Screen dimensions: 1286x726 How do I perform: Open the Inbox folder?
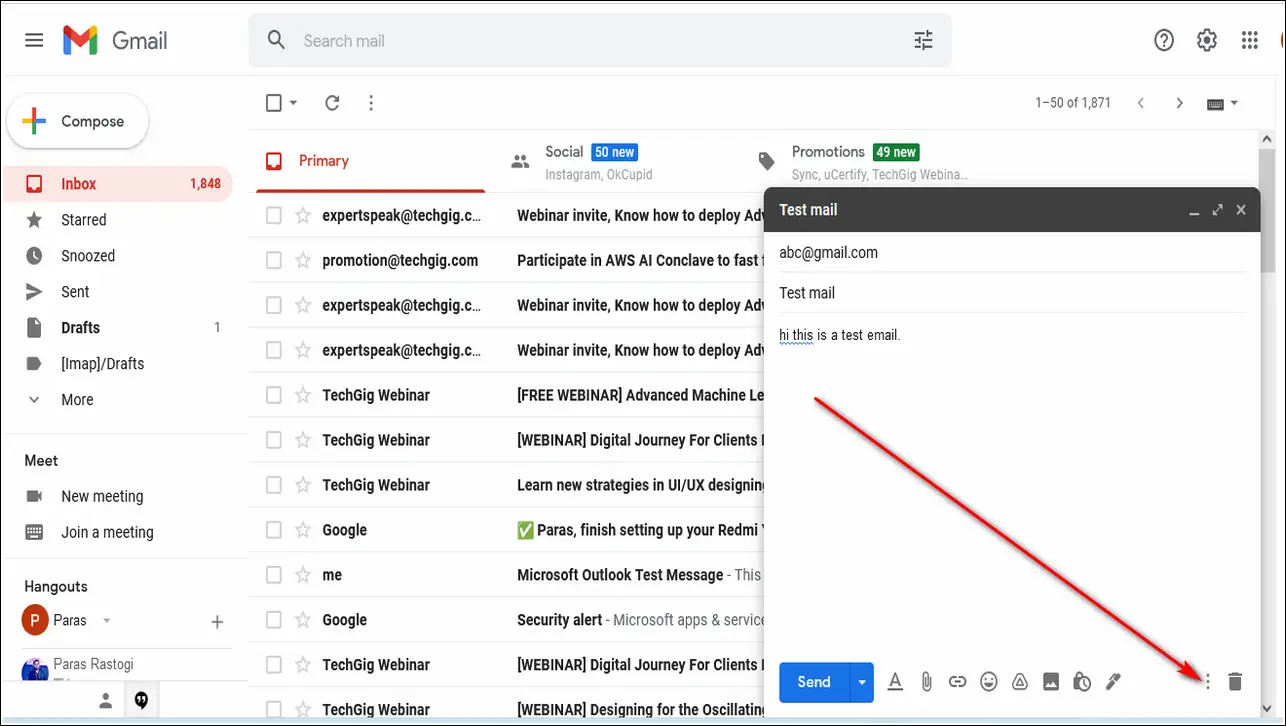118,184
